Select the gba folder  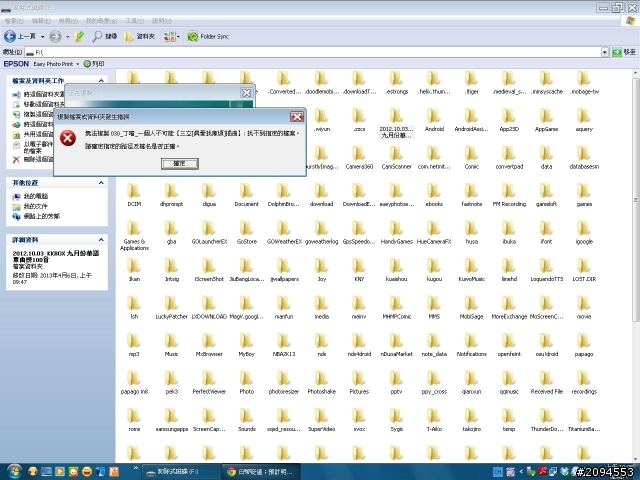(x=171, y=233)
